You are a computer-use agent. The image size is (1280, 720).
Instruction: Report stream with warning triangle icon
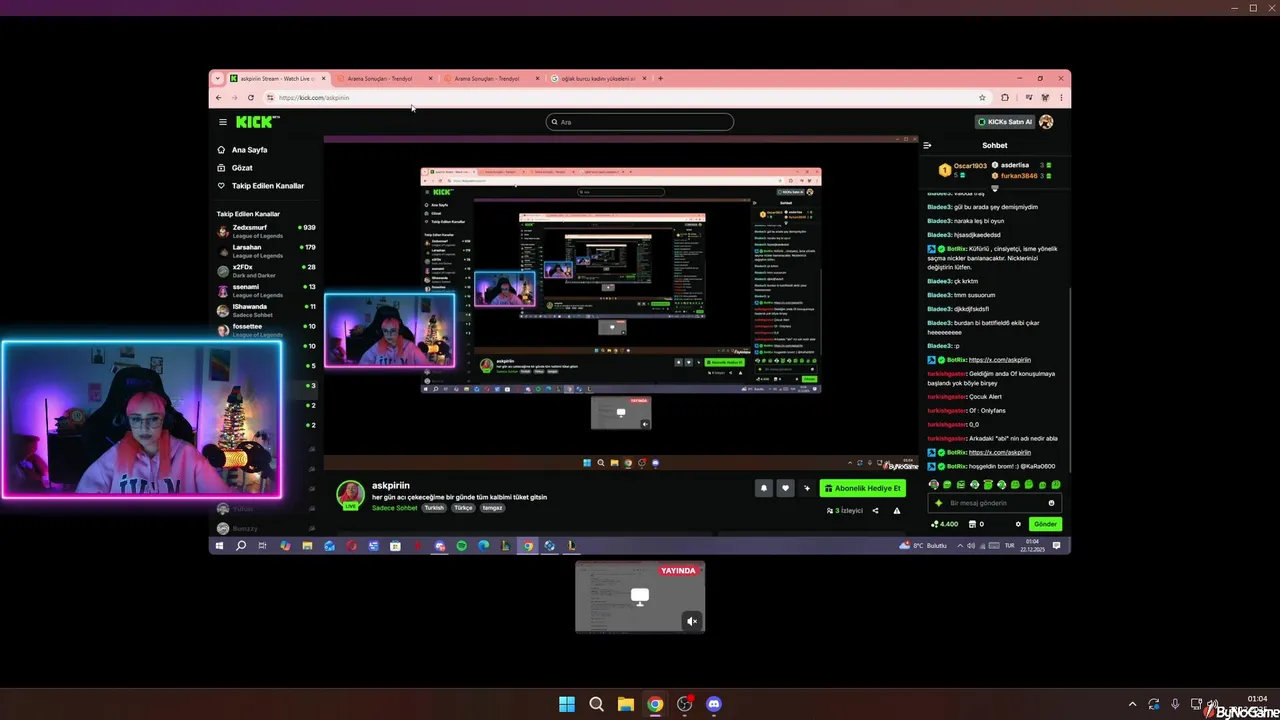(x=896, y=511)
